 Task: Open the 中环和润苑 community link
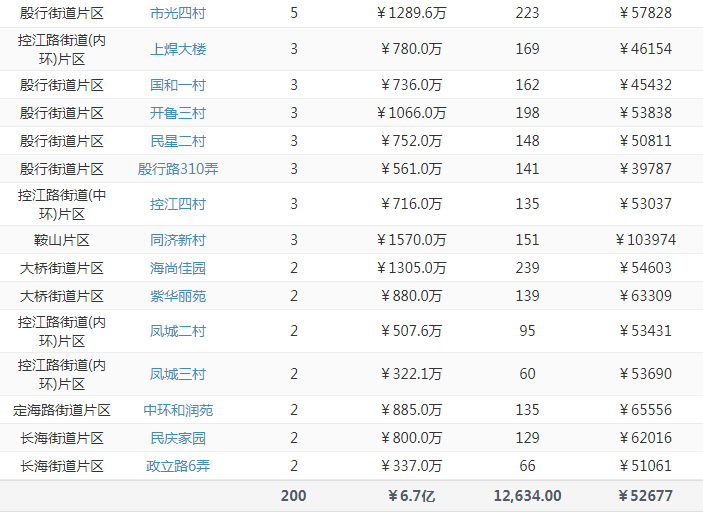(x=178, y=410)
